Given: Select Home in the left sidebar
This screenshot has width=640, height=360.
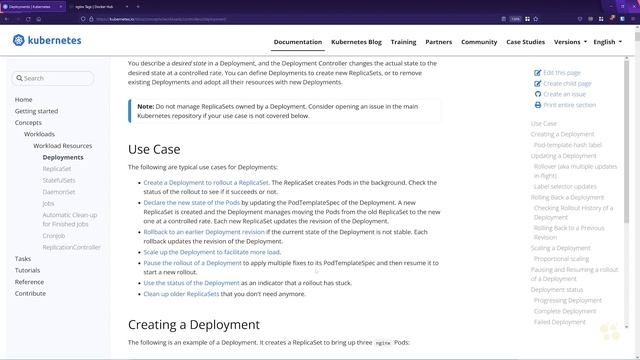Looking at the screenshot, I should pos(23,99).
